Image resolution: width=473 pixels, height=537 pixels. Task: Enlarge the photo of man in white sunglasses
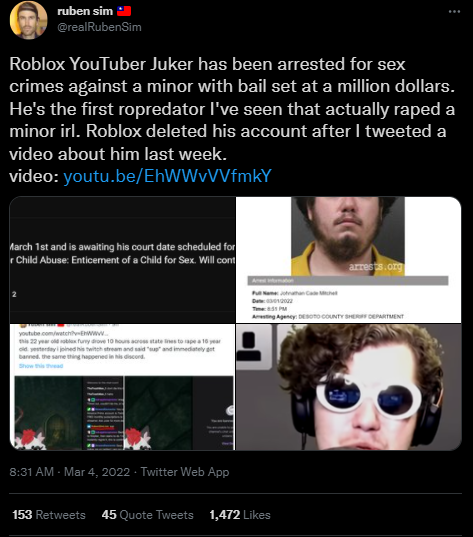point(348,387)
